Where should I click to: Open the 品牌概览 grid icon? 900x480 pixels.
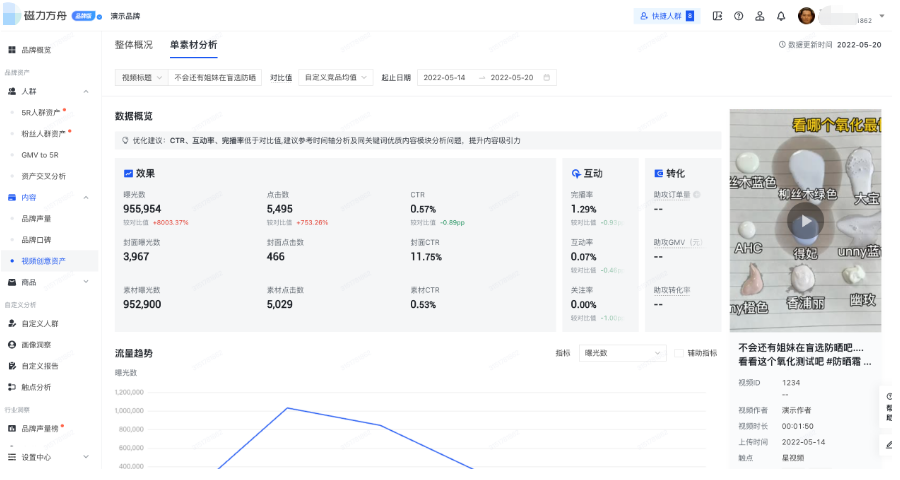(11, 50)
